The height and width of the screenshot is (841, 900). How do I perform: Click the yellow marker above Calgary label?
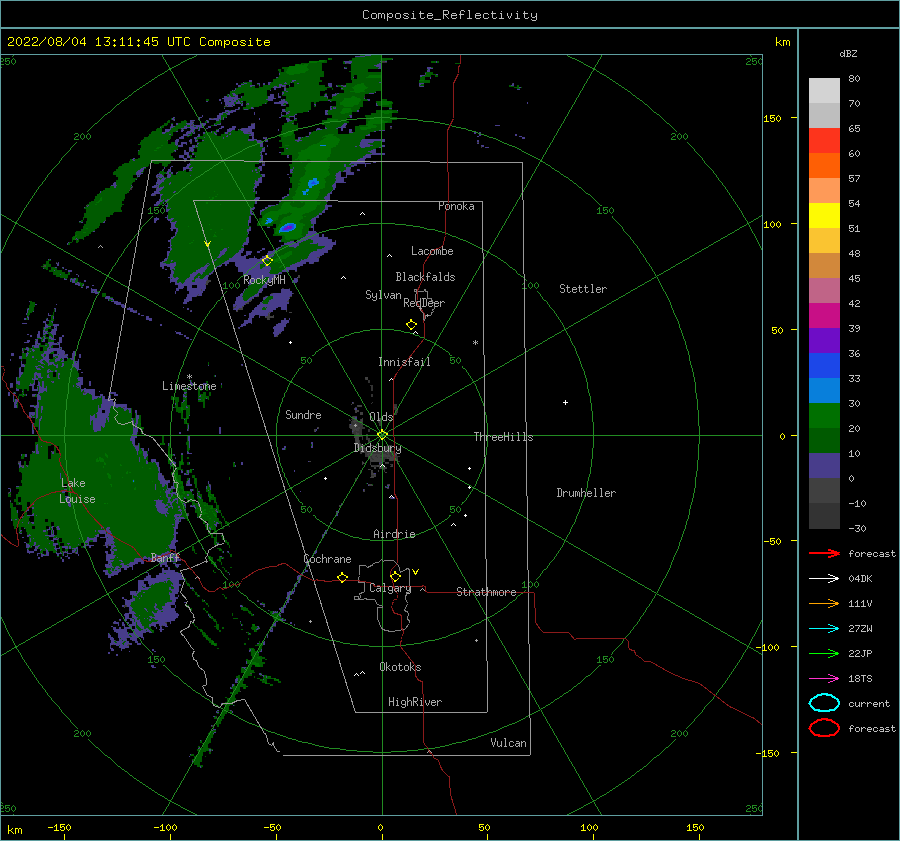[x=395, y=576]
